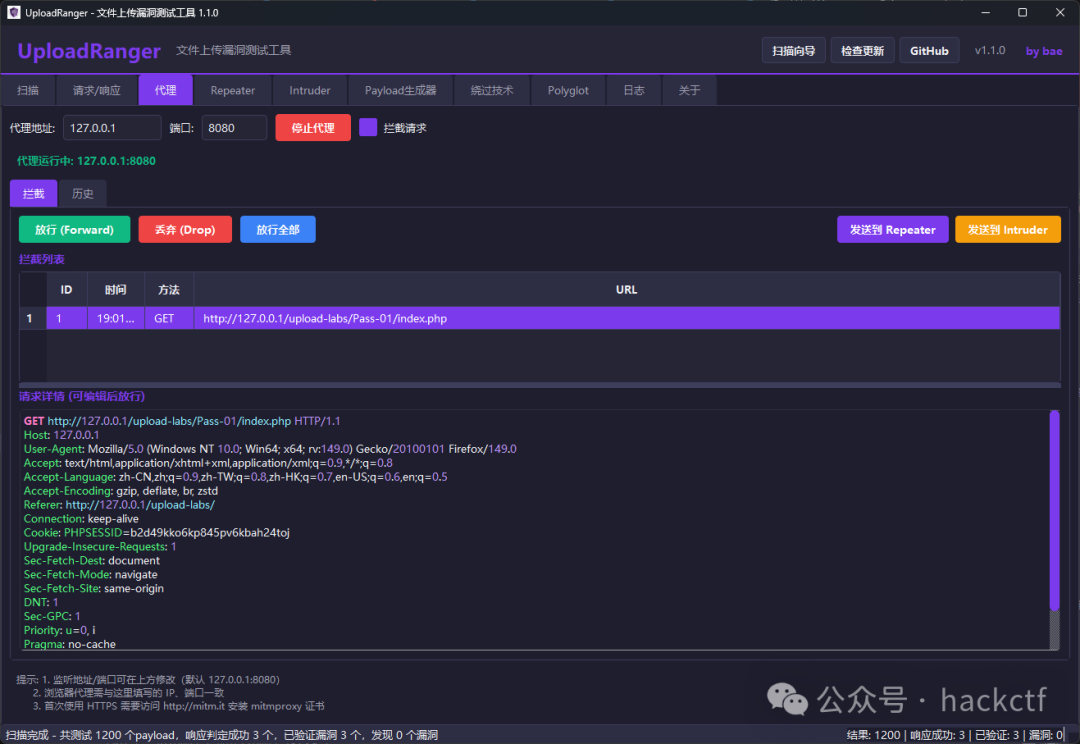This screenshot has width=1080, height=744.
Task: Click the Connection: keep-alive line
Action: click(x=81, y=519)
